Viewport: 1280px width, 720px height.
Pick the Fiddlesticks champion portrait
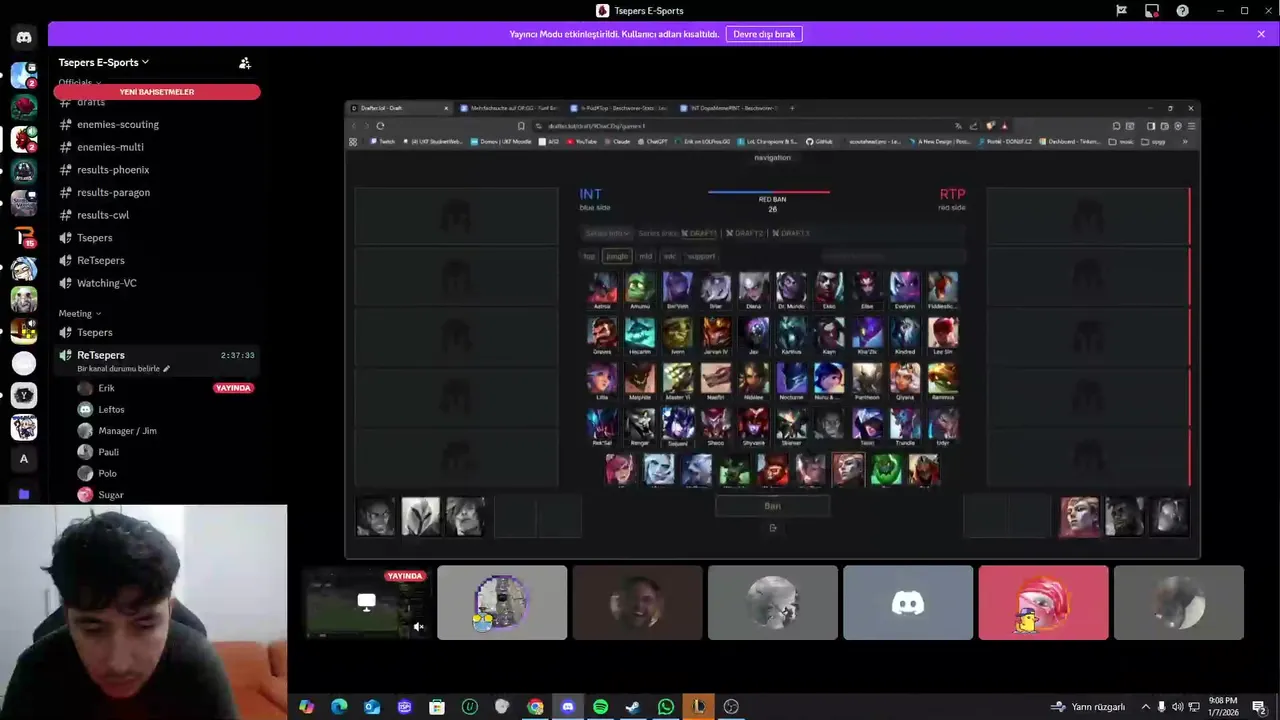pos(942,288)
